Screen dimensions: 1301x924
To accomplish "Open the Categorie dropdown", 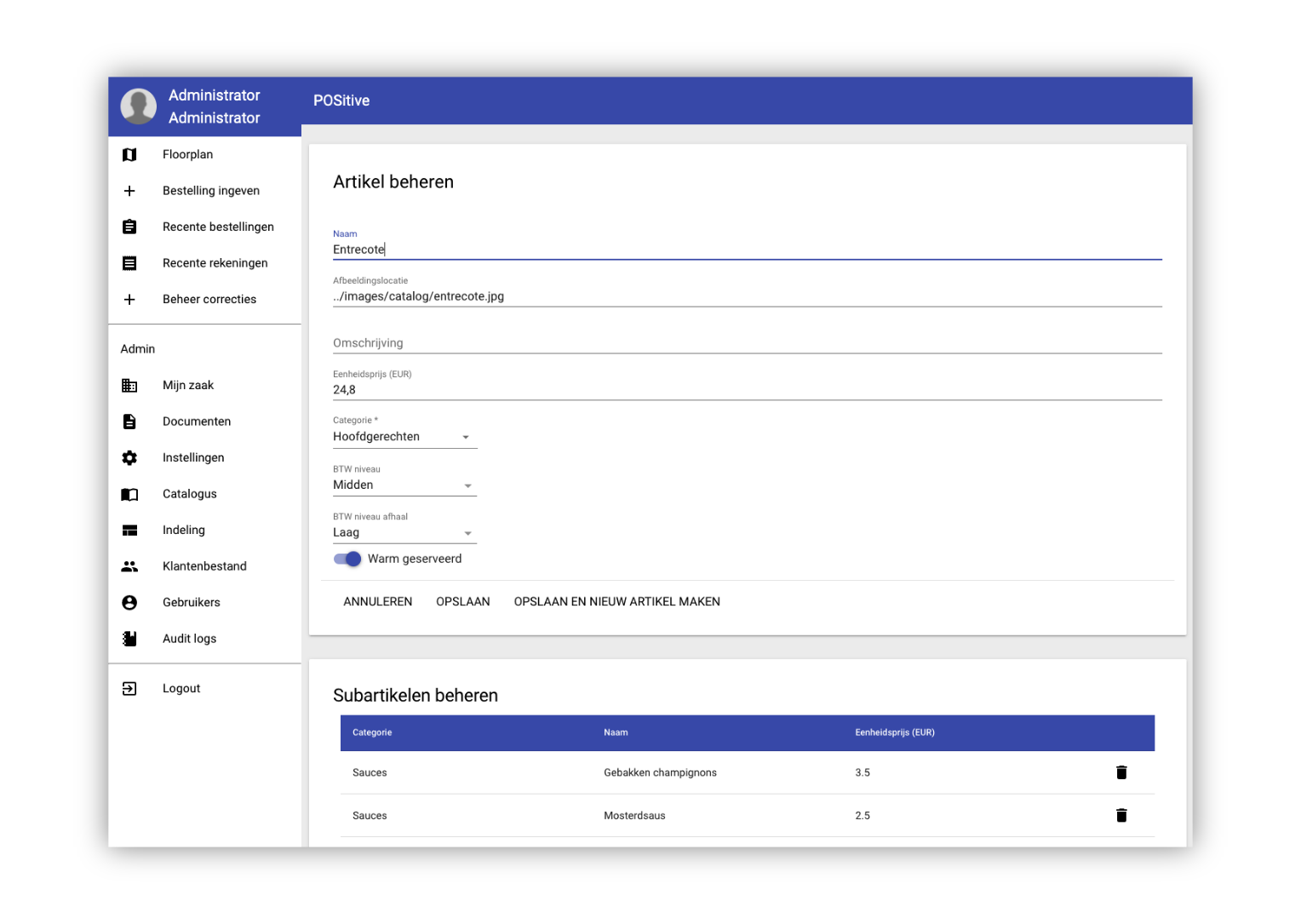I will 404,437.
